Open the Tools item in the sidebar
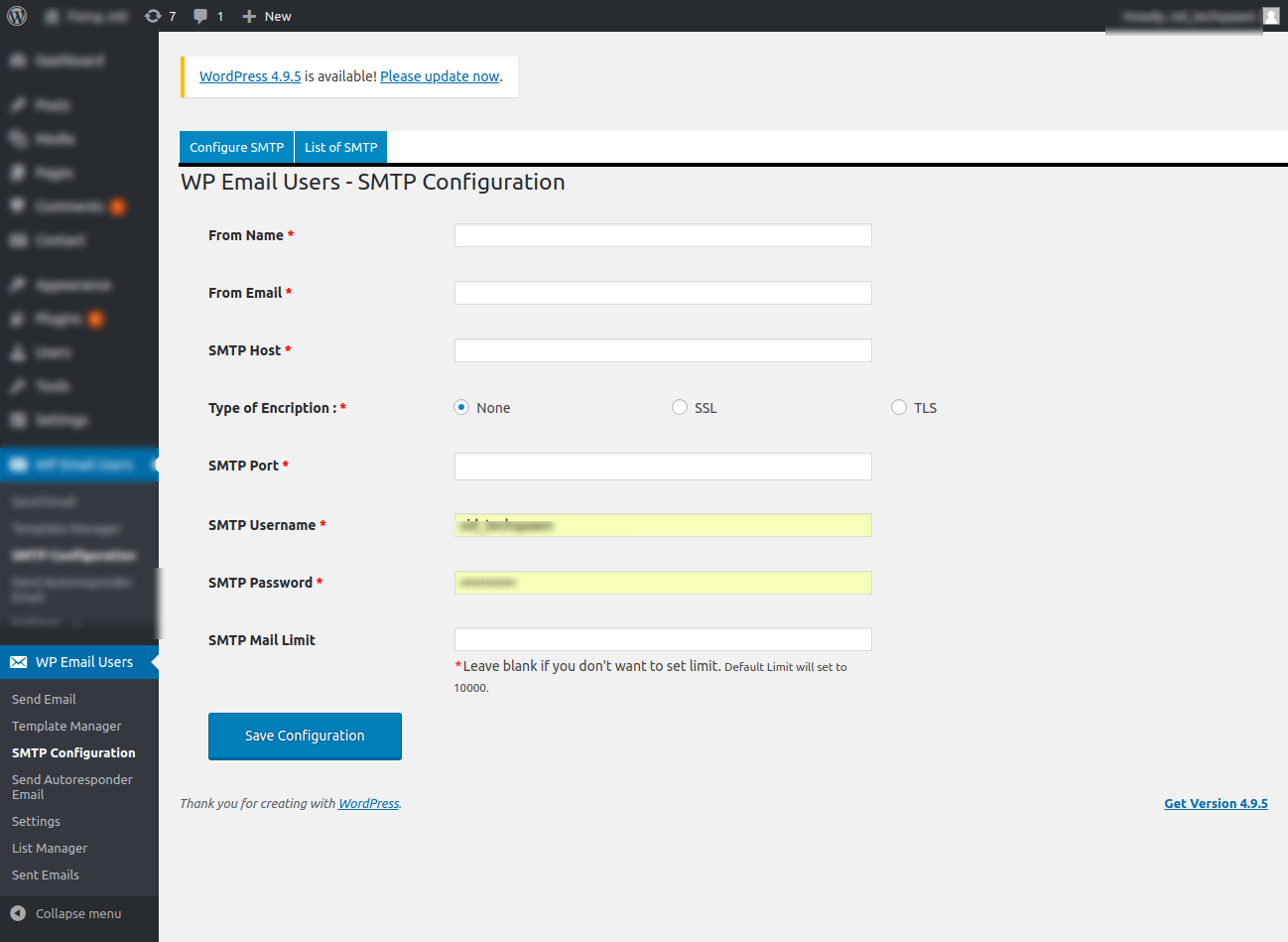This screenshot has height=942, width=1288. click(79, 386)
